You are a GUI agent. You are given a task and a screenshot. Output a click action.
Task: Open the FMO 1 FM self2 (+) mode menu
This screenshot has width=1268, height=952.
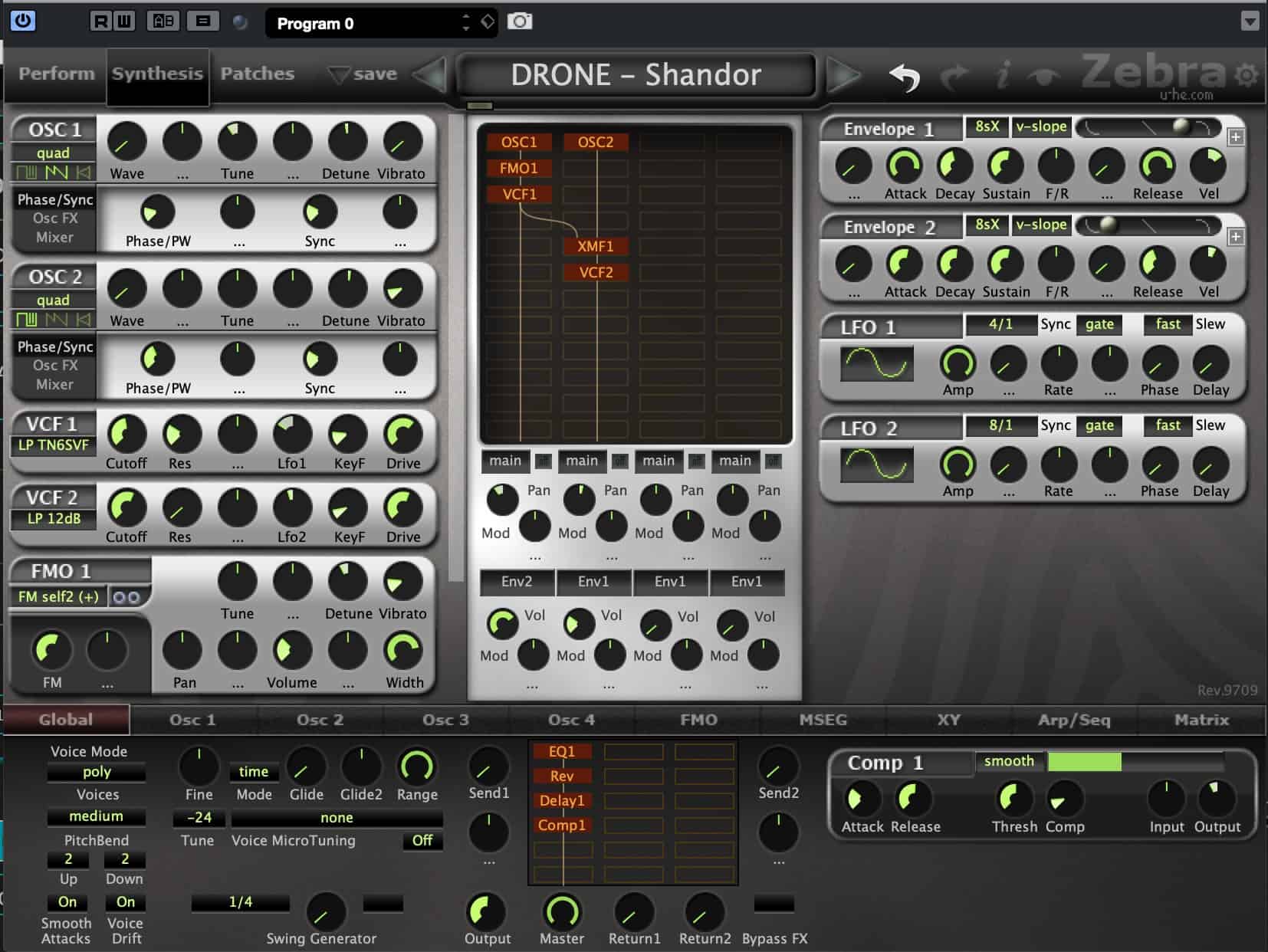coord(58,597)
